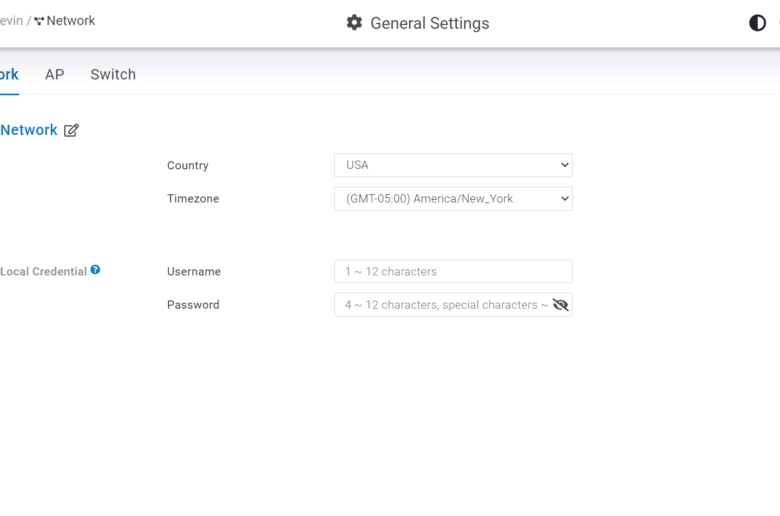Image resolution: width=780 pixels, height=516 pixels.
Task: Click the parent breadcrumb before Network
Action: tap(11, 21)
